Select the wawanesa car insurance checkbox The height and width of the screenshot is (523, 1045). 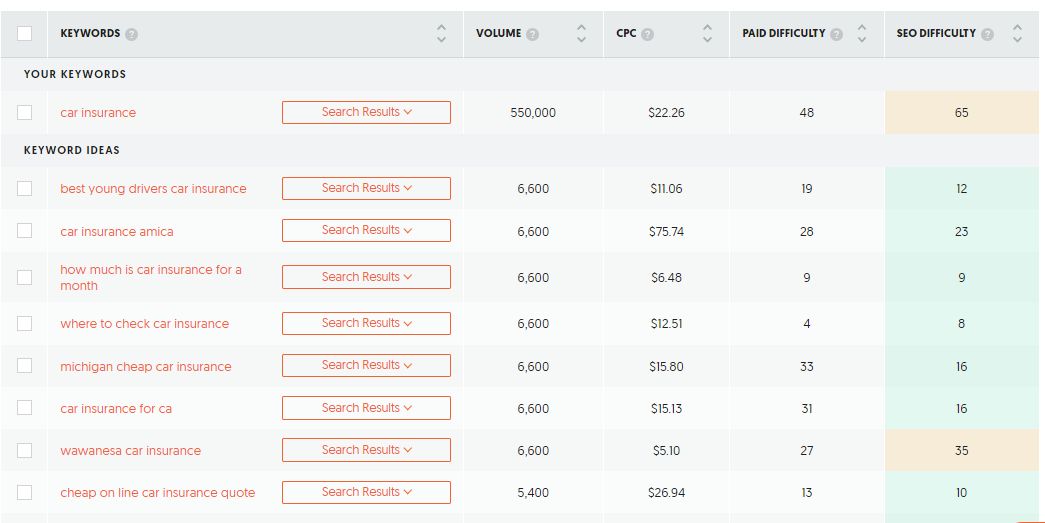click(25, 450)
